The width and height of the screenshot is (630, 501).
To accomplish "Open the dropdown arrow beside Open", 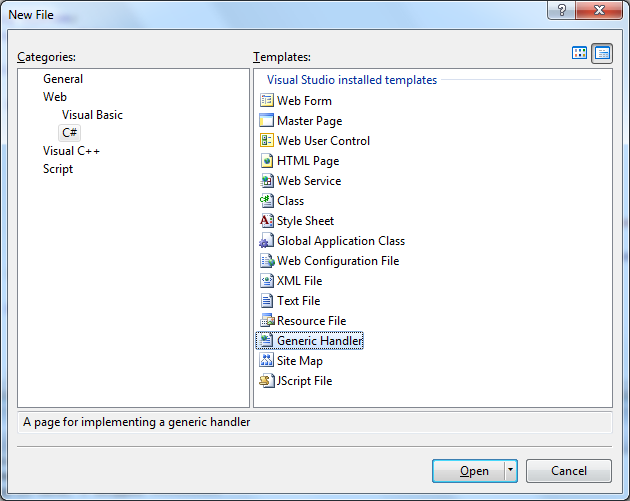I will pyautogui.click(x=511, y=471).
